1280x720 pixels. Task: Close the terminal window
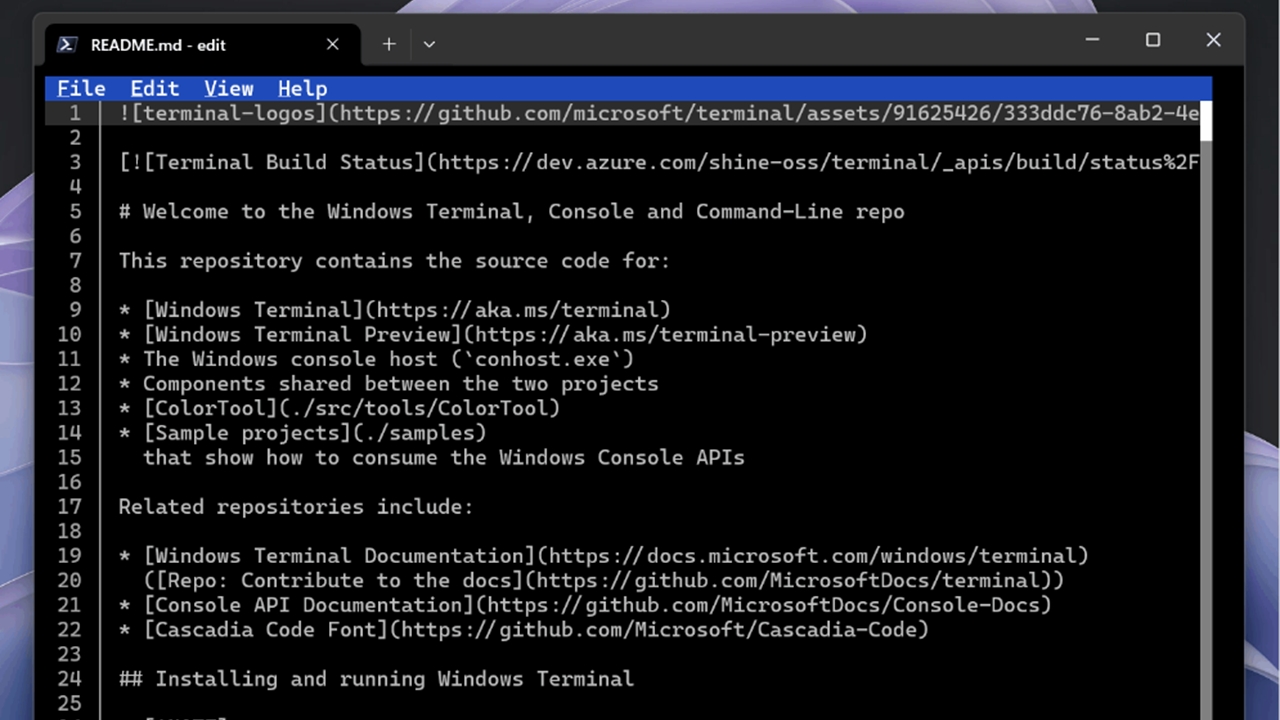(1213, 40)
